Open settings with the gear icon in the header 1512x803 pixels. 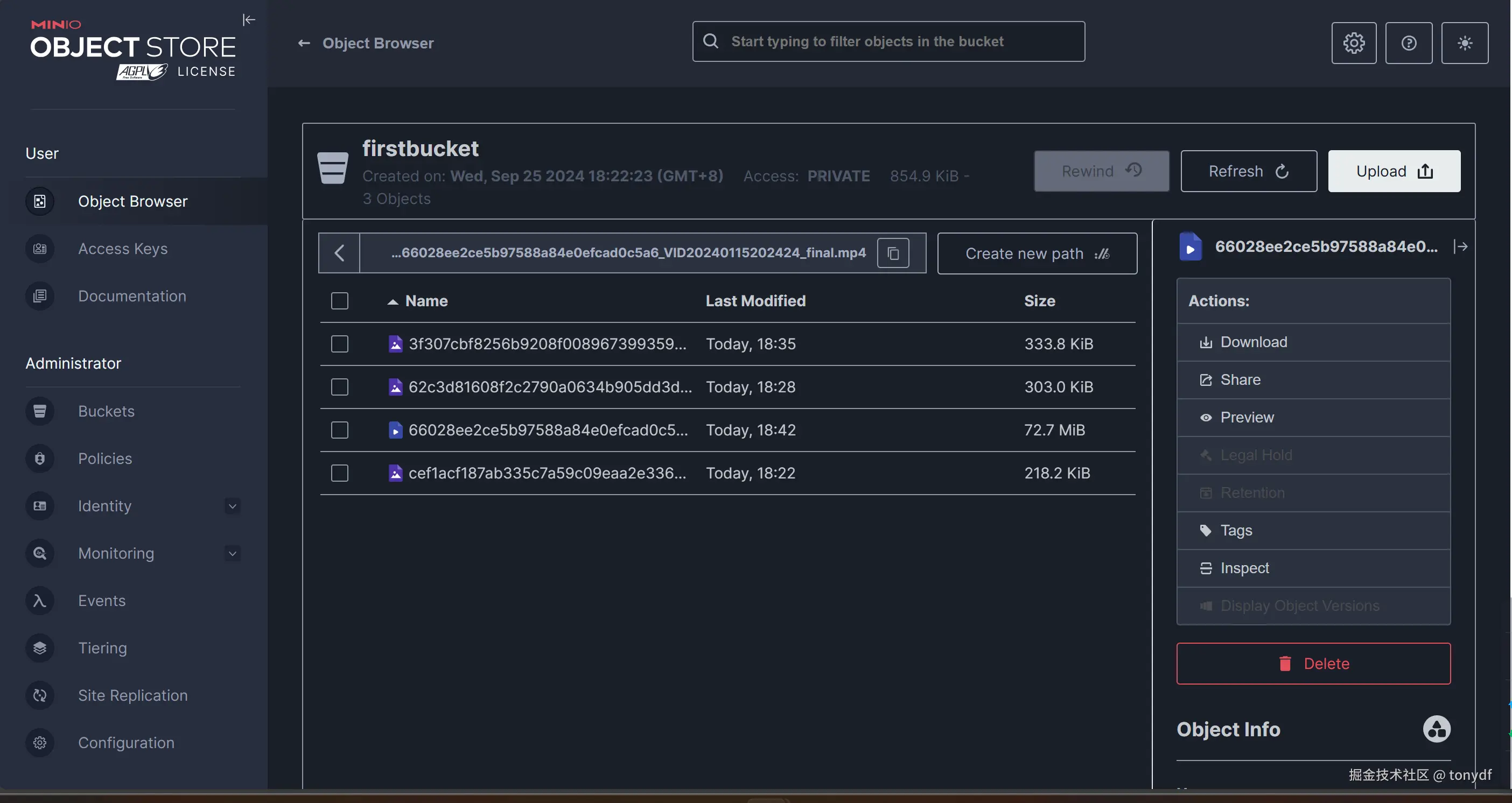pyautogui.click(x=1354, y=43)
